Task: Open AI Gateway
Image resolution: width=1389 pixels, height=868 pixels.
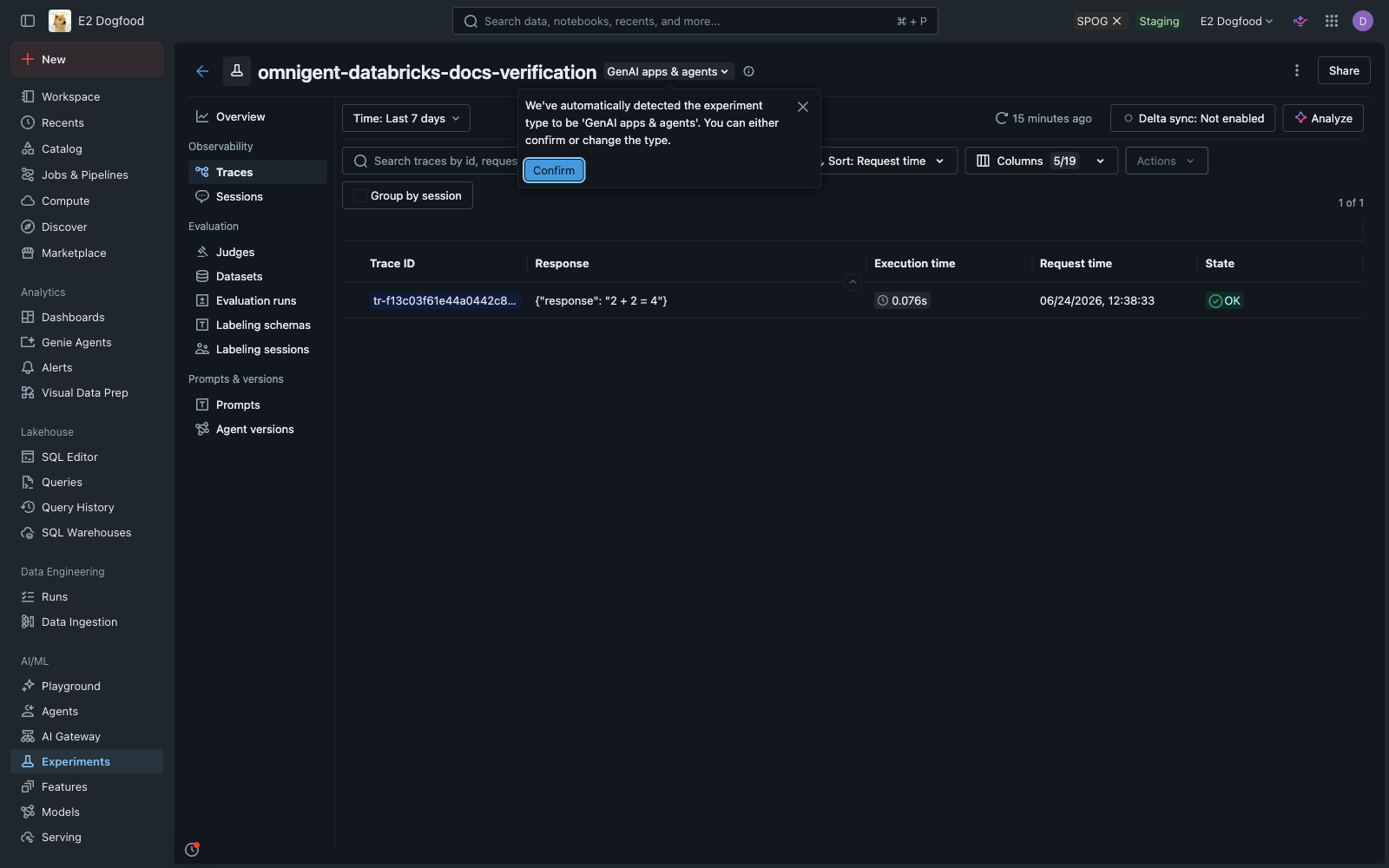Action: pos(87,736)
